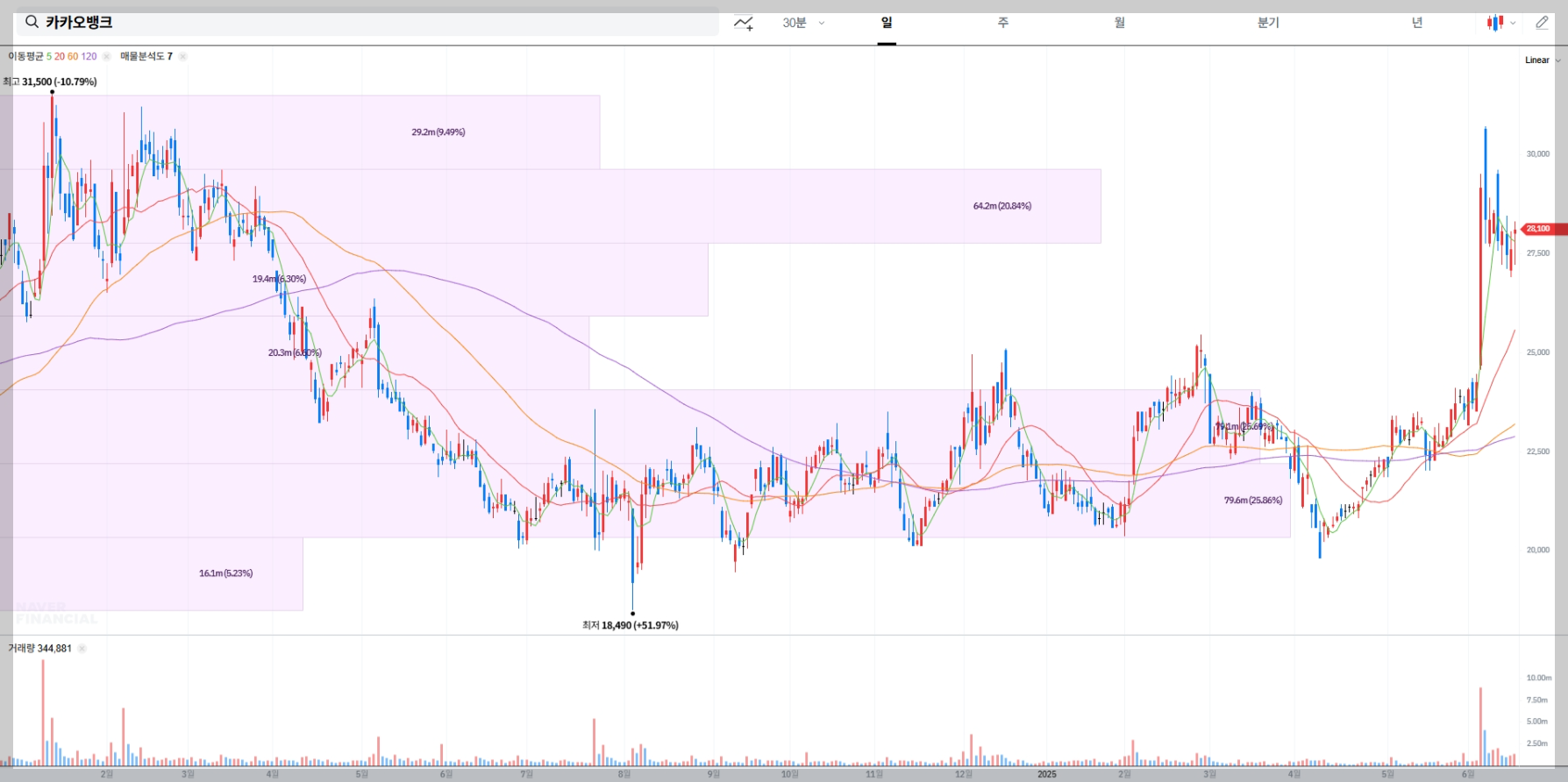Click the 29.2m(9.49%) volume profile label

pos(438,132)
